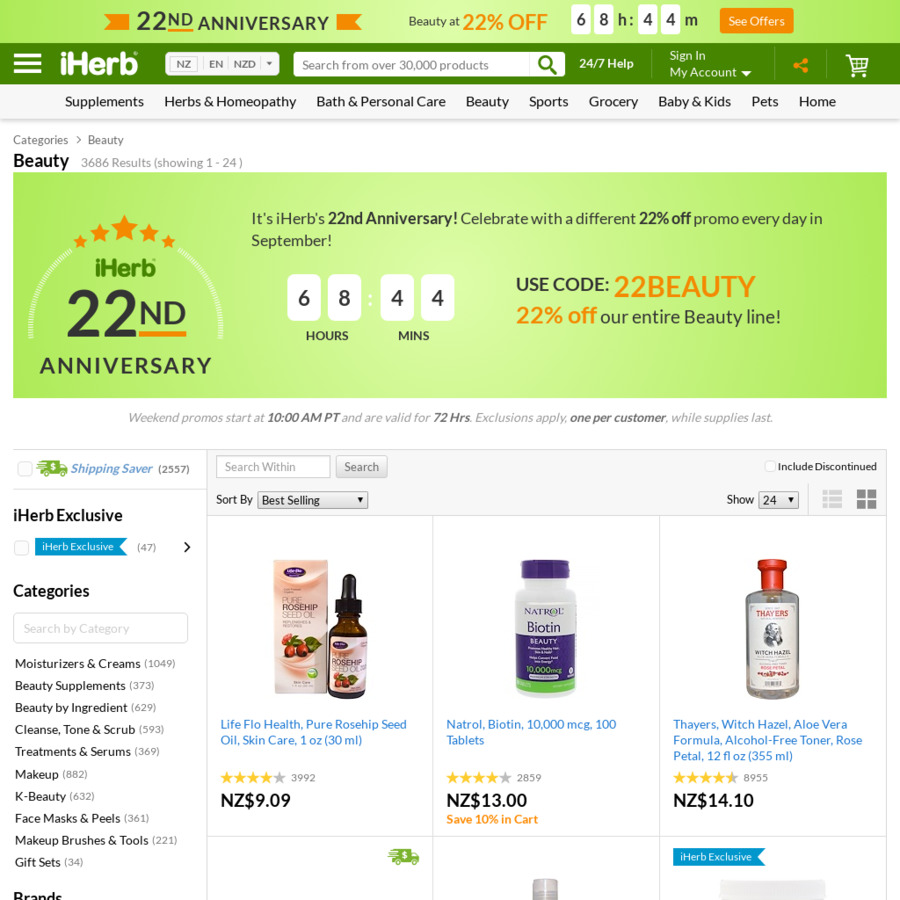Open the shopping cart icon
The height and width of the screenshot is (900, 900).
click(x=857, y=65)
